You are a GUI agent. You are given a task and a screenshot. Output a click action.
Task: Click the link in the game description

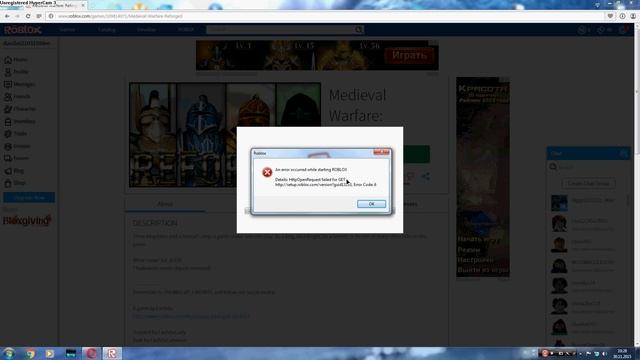(191, 316)
